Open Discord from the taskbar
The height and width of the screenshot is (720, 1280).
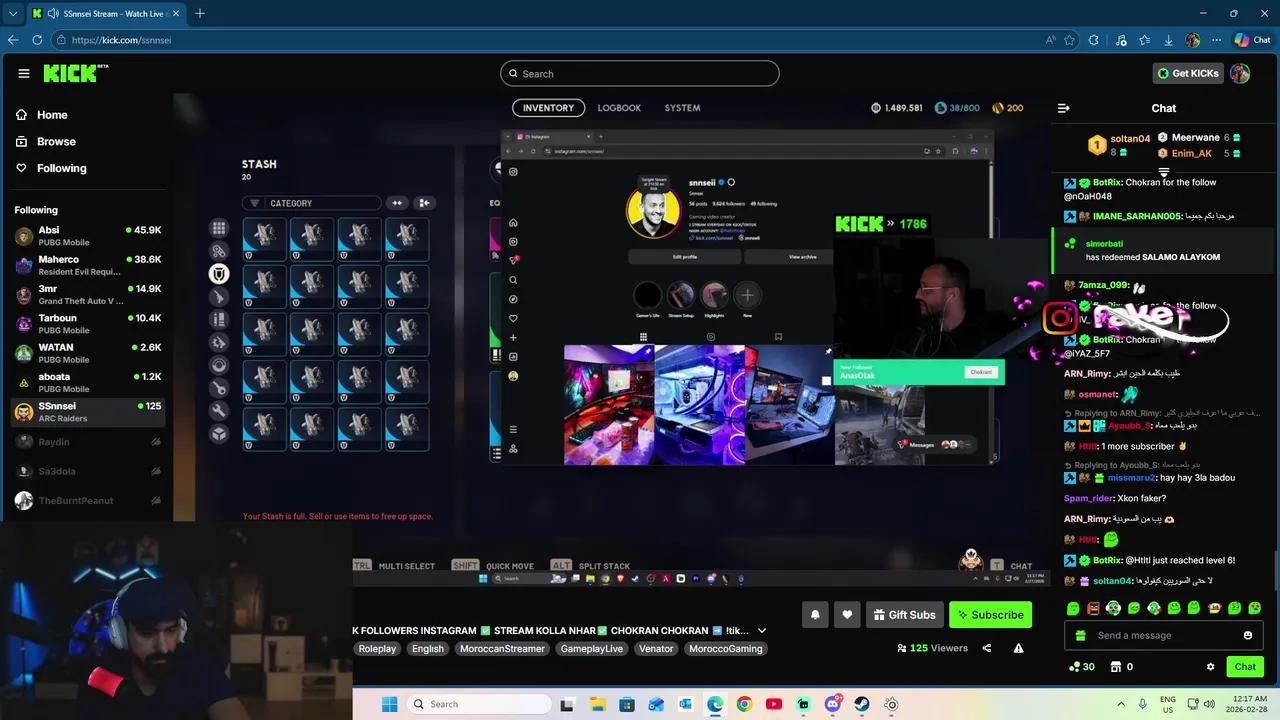(x=832, y=704)
